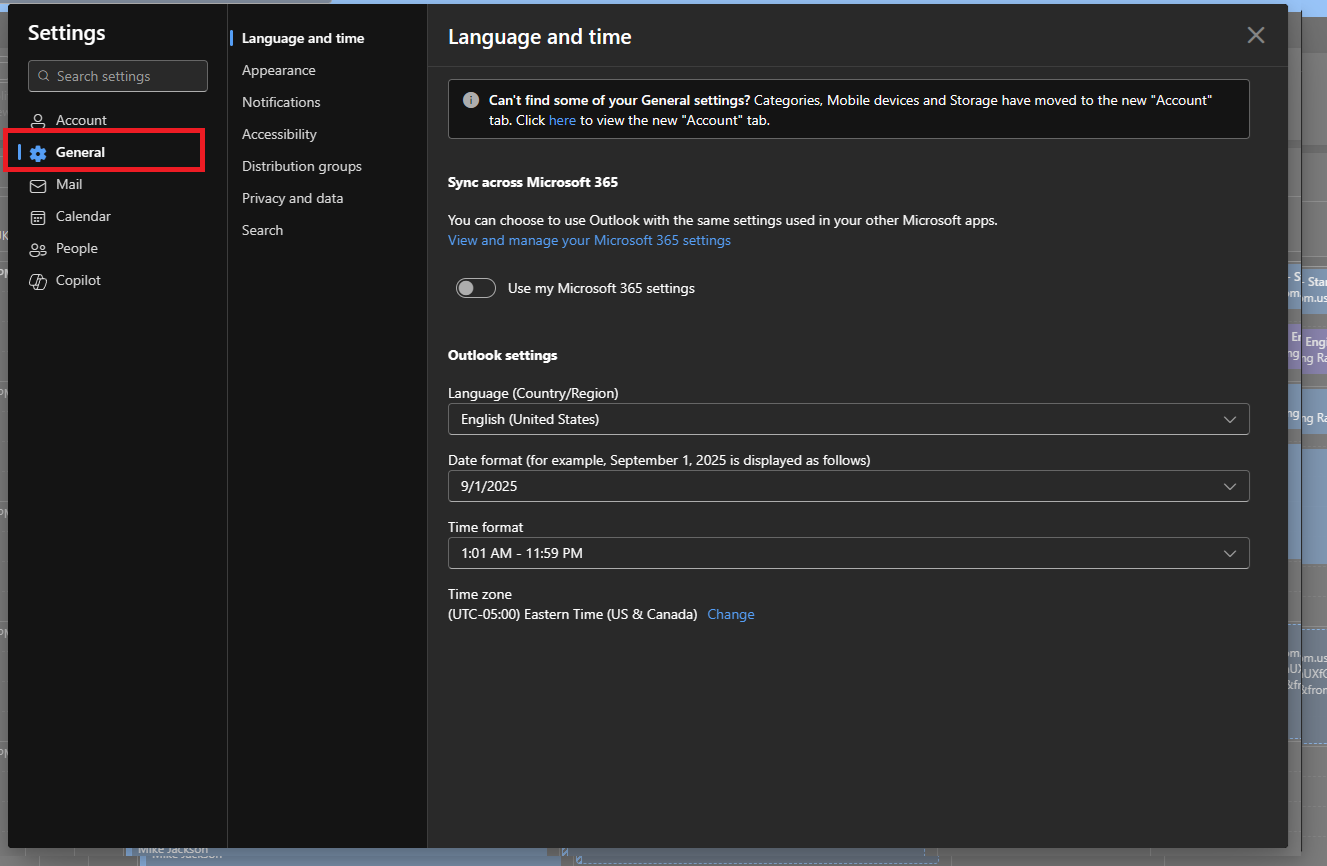Open the Date format dropdown

pyautogui.click(x=848, y=486)
